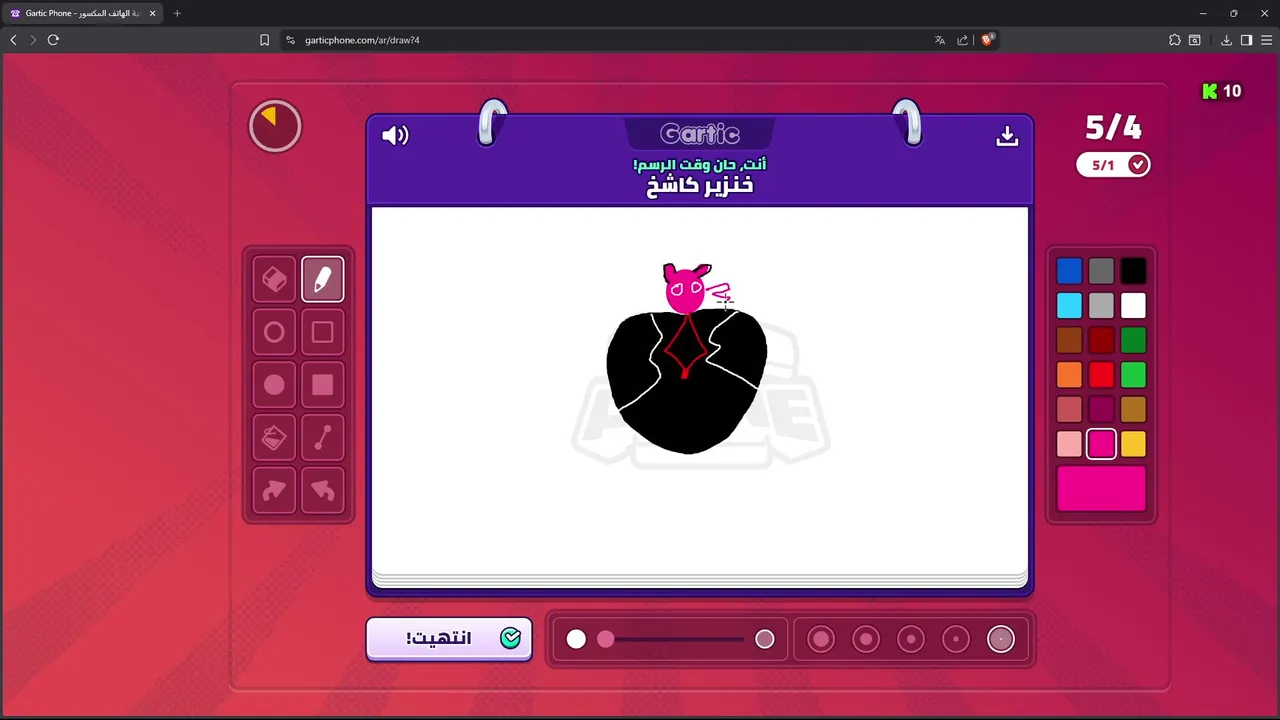Click the white drawing canvas
Screen dimensions: 1280x720
pyautogui.click(x=700, y=392)
